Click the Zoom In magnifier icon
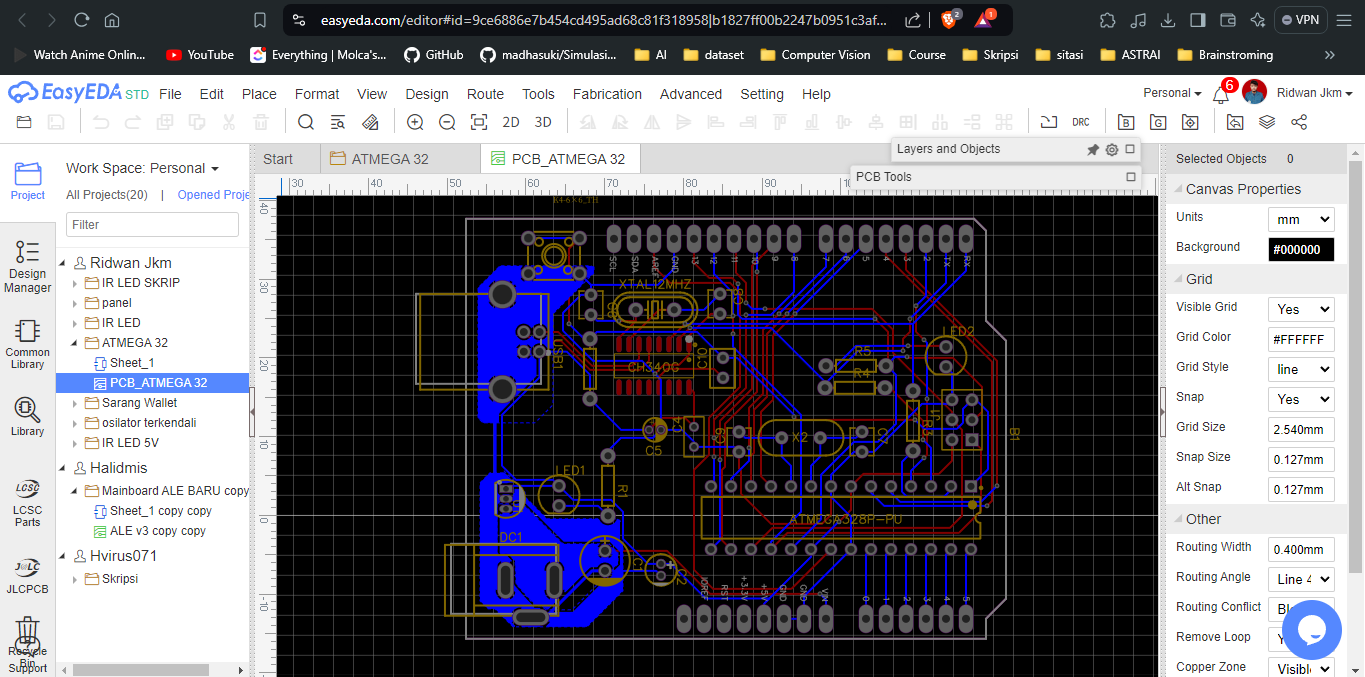Viewport: 1365px width, 677px height. coord(415,122)
